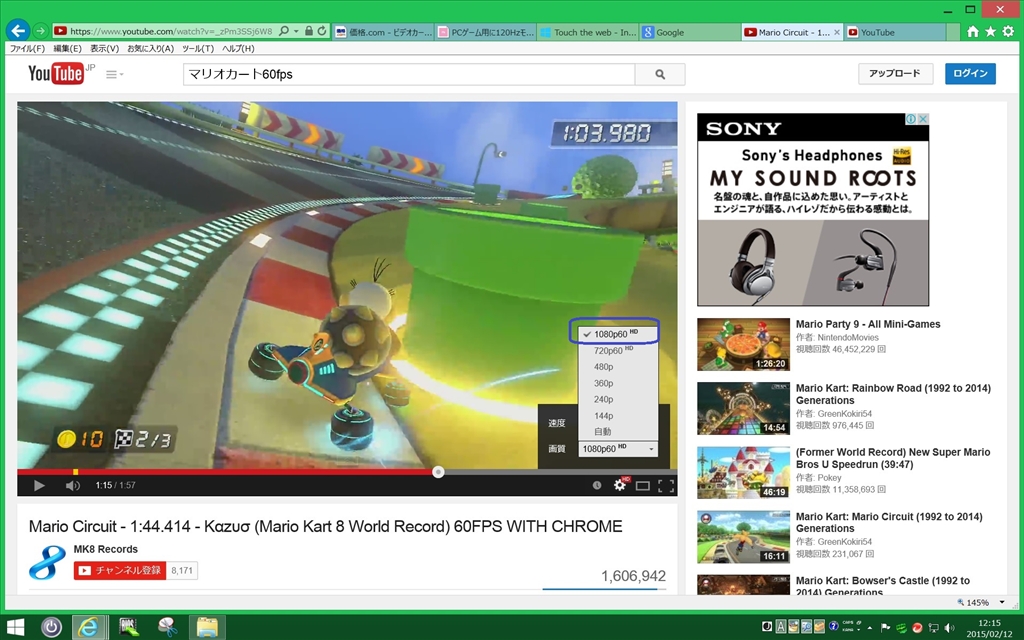Click the security lock icon in address bar
Viewport: 1024px width, 640px height.
point(309,31)
